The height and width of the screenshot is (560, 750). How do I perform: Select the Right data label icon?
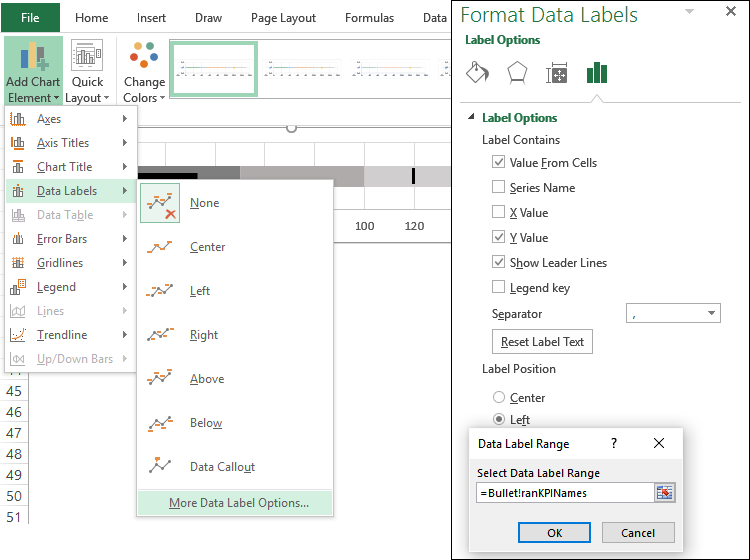click(160, 335)
